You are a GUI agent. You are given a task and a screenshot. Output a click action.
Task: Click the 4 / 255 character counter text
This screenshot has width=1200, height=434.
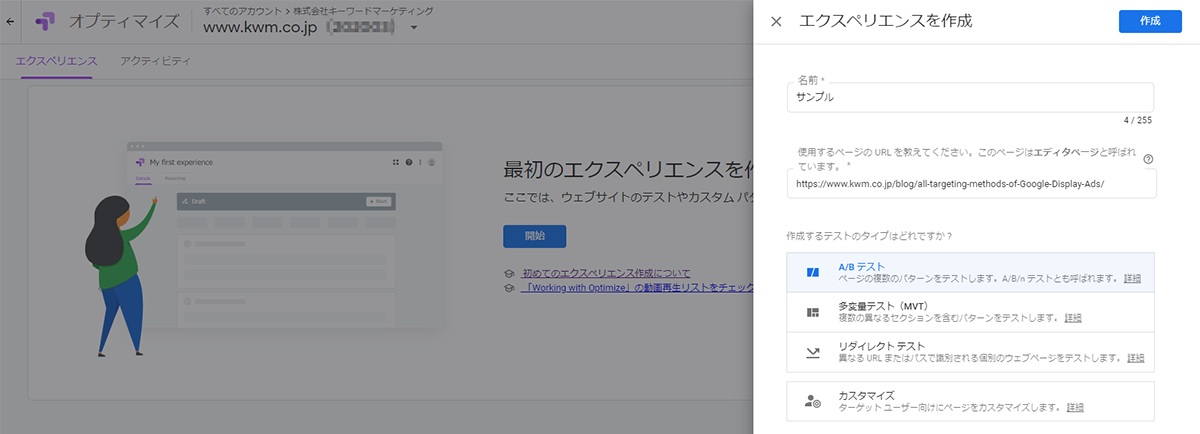point(1138,120)
